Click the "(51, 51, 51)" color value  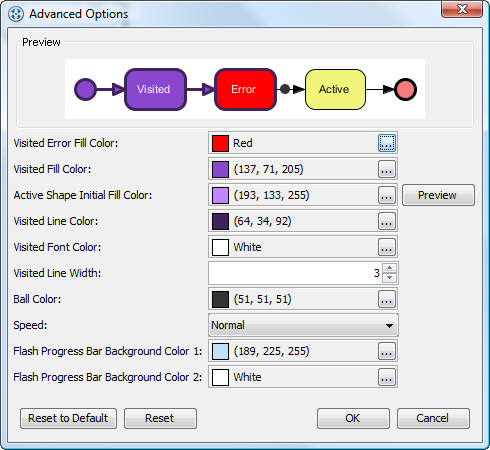(262, 299)
